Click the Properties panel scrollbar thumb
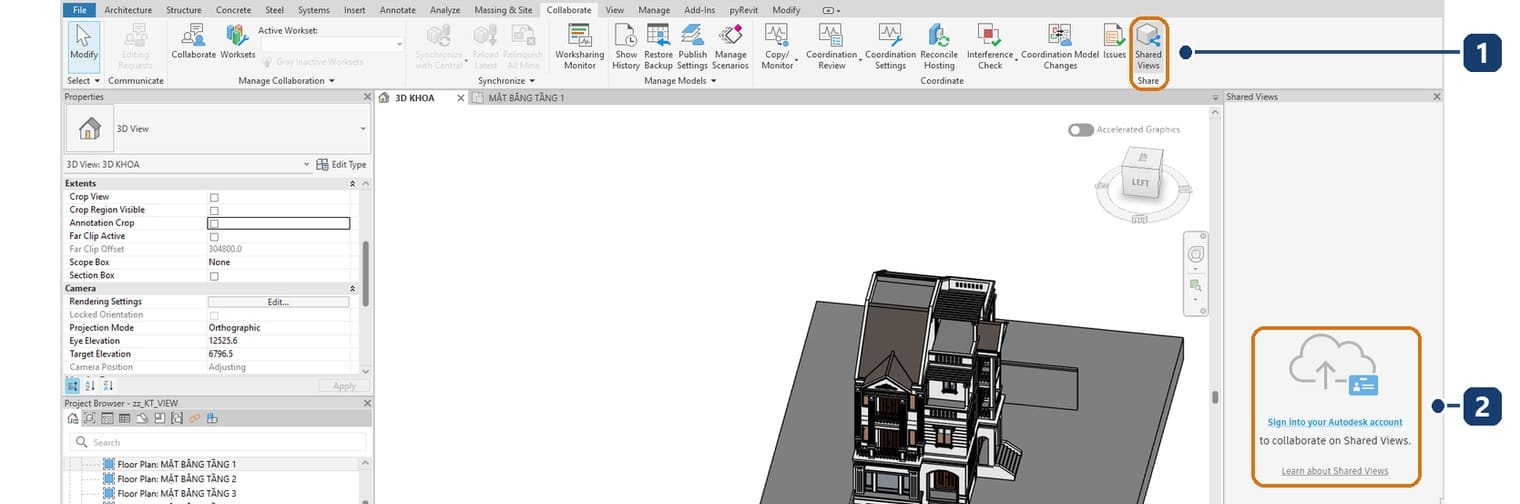This screenshot has width=1520, height=504. coord(365,273)
